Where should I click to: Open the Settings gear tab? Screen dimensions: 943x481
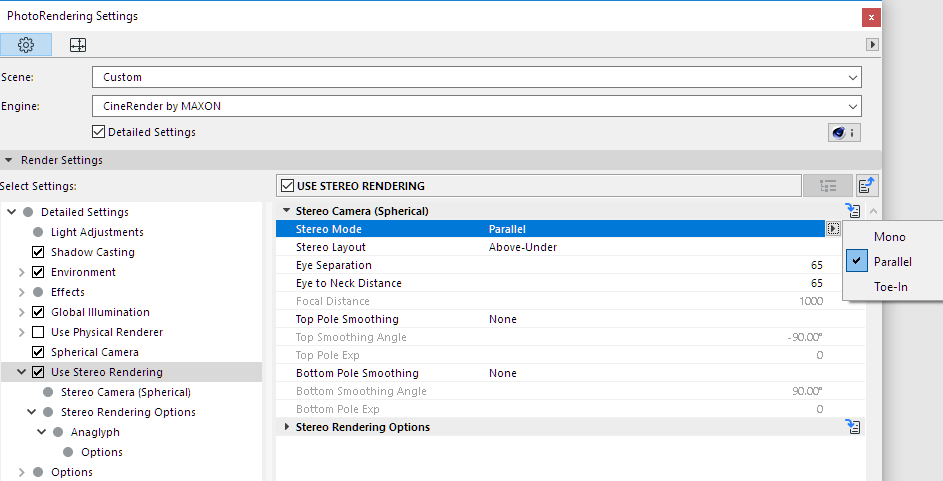(26, 44)
